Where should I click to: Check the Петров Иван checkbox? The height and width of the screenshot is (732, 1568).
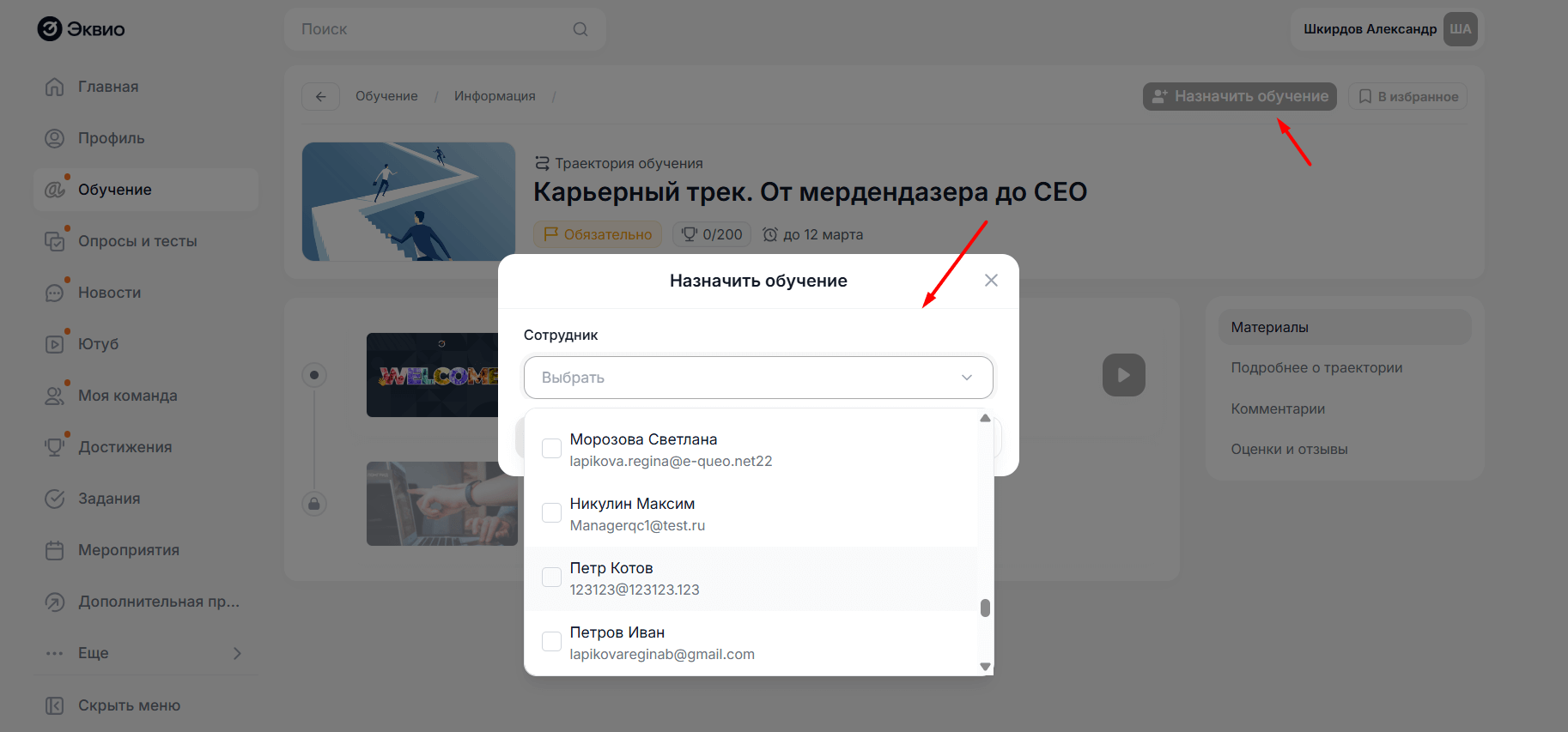[x=551, y=641]
